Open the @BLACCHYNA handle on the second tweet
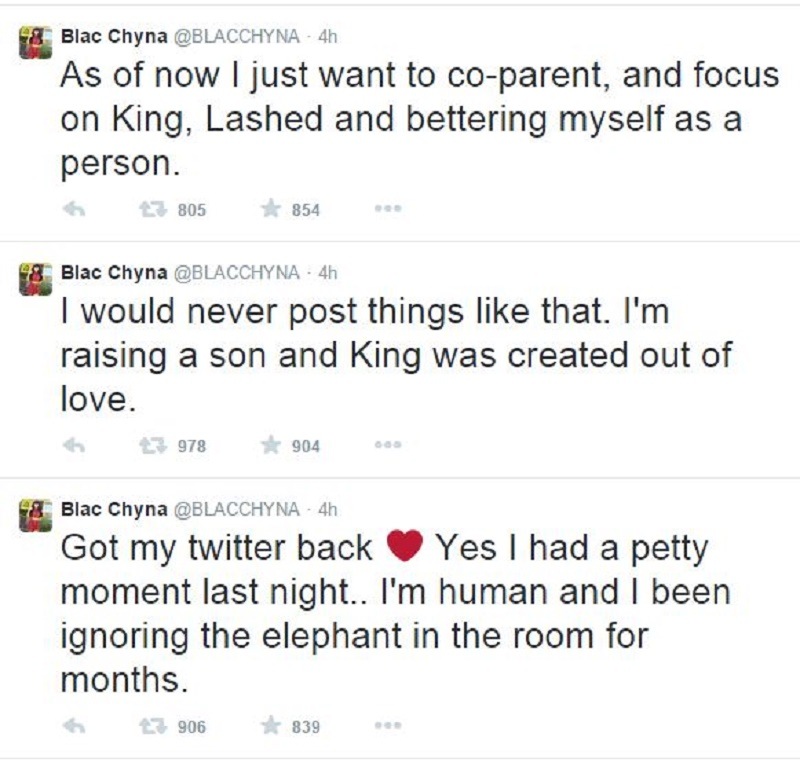The image size is (800, 766). [x=237, y=273]
